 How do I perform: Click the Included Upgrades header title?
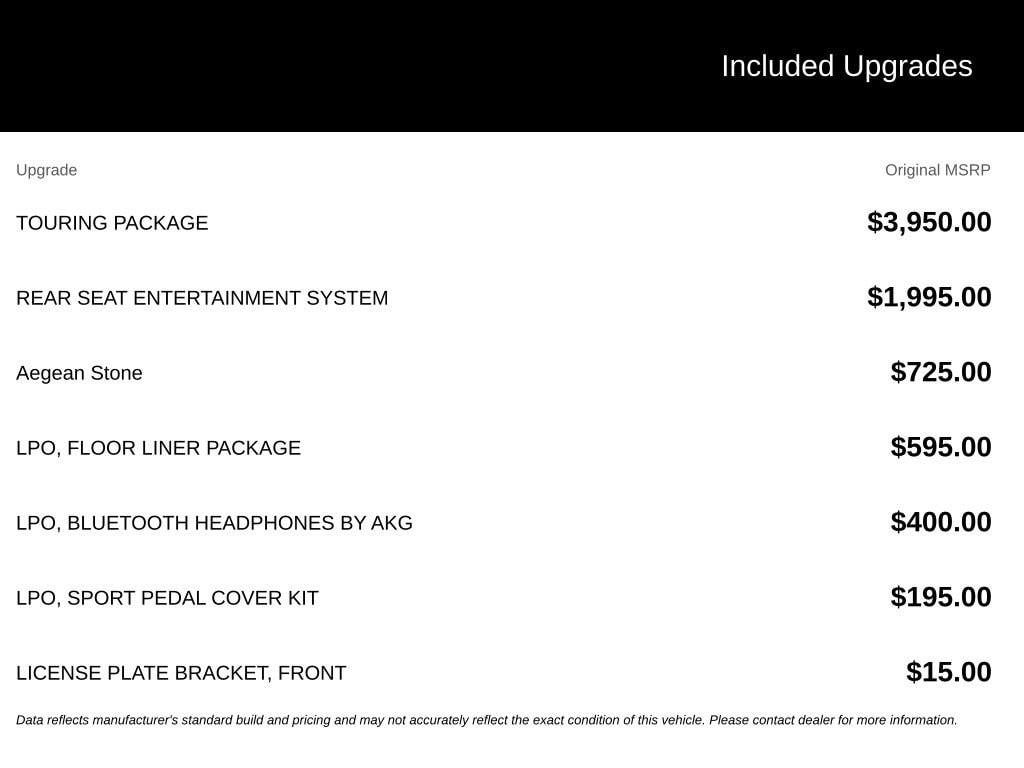point(846,67)
